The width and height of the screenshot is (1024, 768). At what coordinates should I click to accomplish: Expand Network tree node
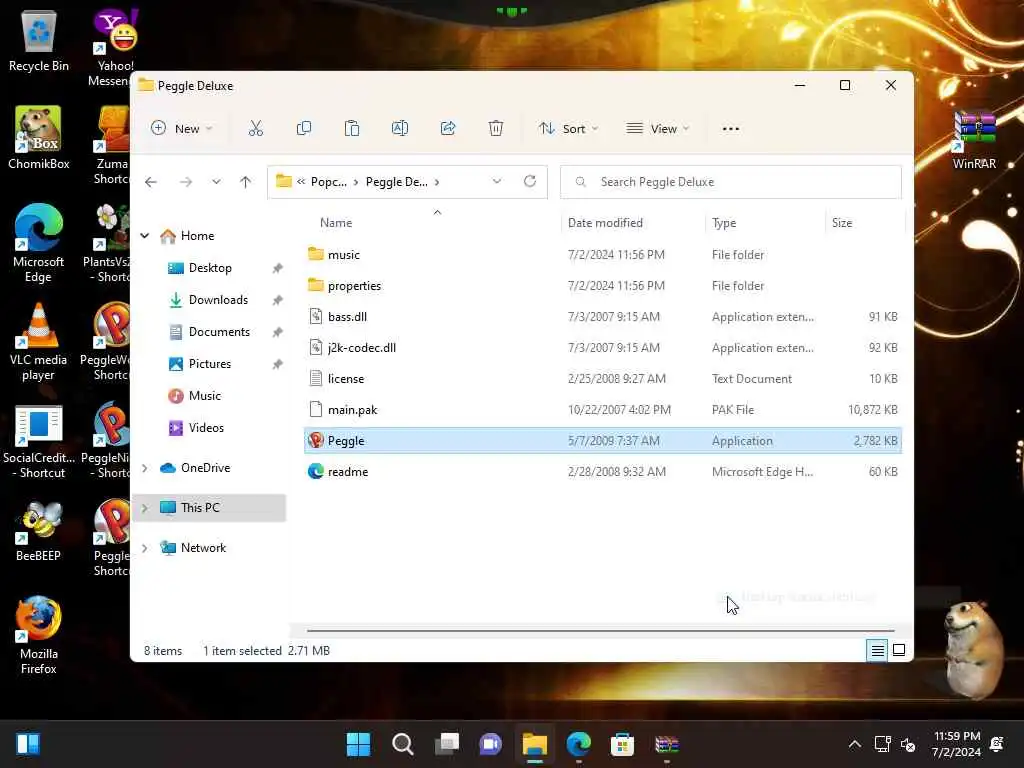coord(145,548)
